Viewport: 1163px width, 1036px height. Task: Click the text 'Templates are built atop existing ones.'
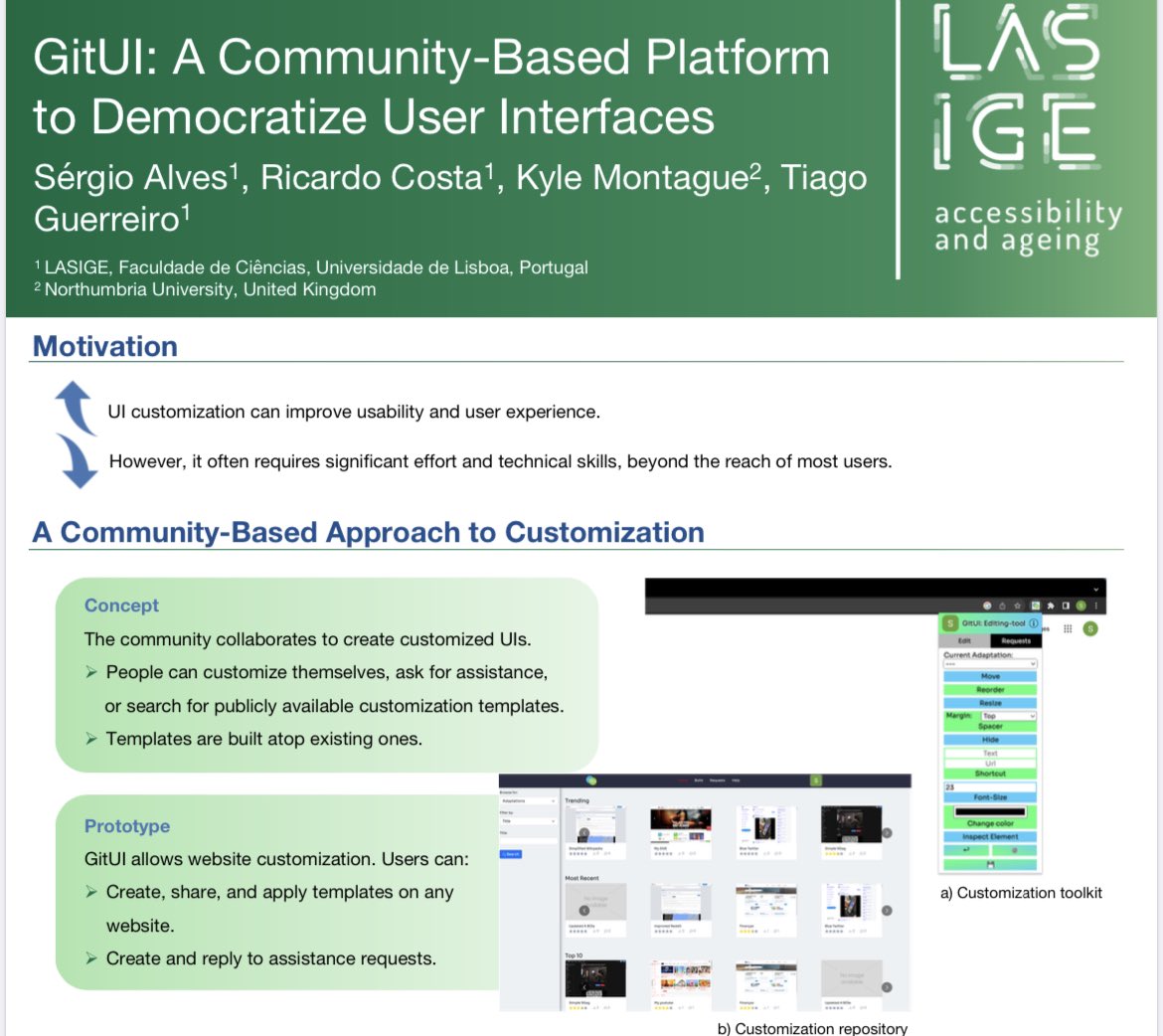(x=264, y=739)
